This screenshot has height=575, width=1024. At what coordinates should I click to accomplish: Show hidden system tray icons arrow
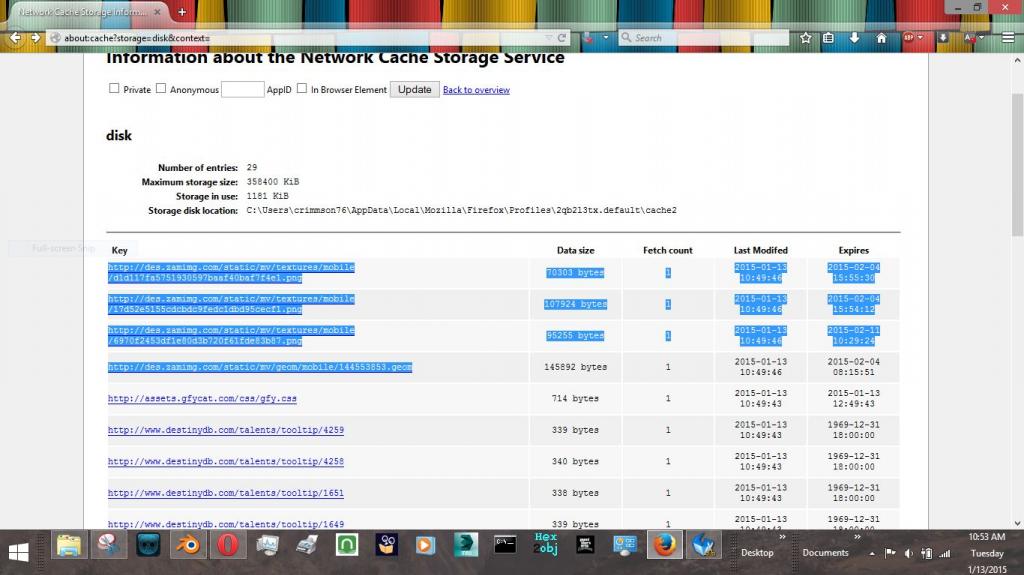coord(872,553)
